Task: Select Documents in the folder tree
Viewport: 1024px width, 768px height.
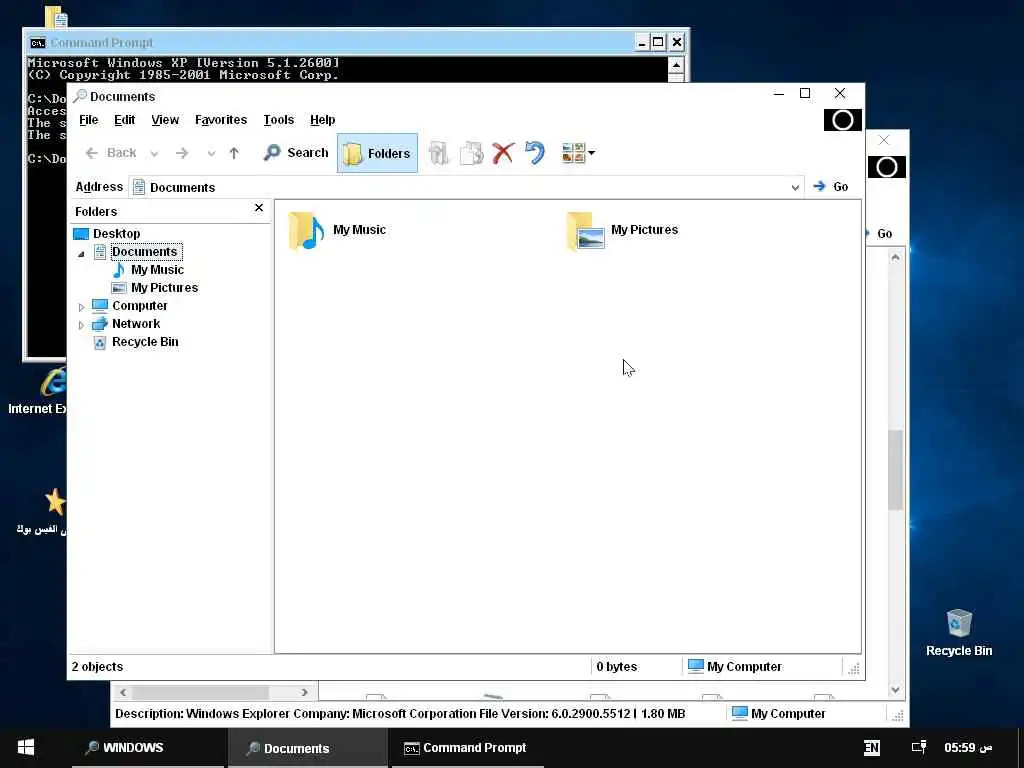Action: [x=144, y=252]
